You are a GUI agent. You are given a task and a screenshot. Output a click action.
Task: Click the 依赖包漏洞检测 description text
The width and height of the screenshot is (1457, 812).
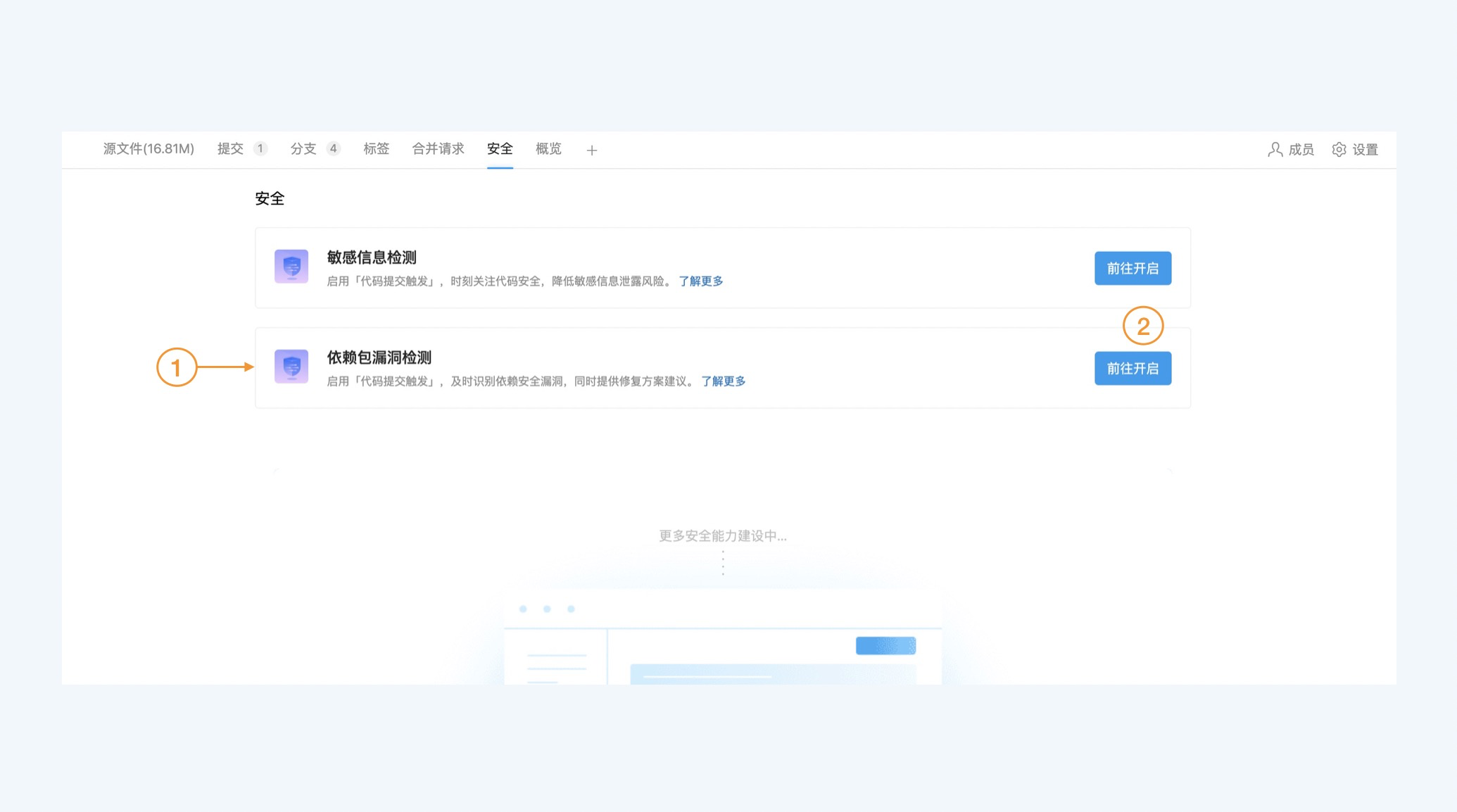coord(510,381)
